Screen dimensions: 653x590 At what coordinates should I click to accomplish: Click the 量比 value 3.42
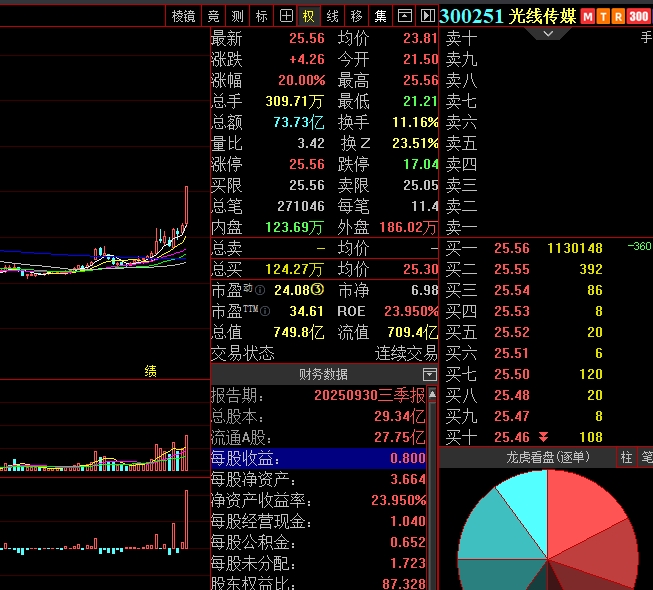click(x=311, y=143)
